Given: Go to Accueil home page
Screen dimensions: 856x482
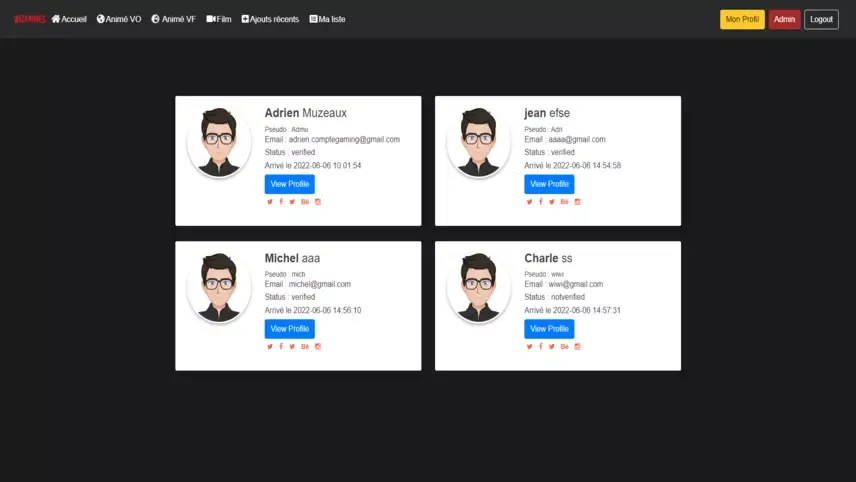Looking at the screenshot, I should coord(69,19).
